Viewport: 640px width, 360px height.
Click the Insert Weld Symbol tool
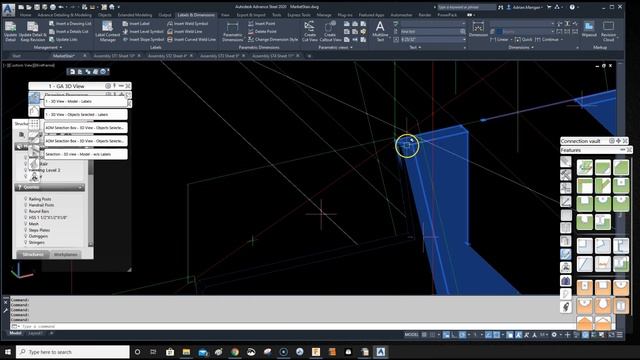[188, 24]
